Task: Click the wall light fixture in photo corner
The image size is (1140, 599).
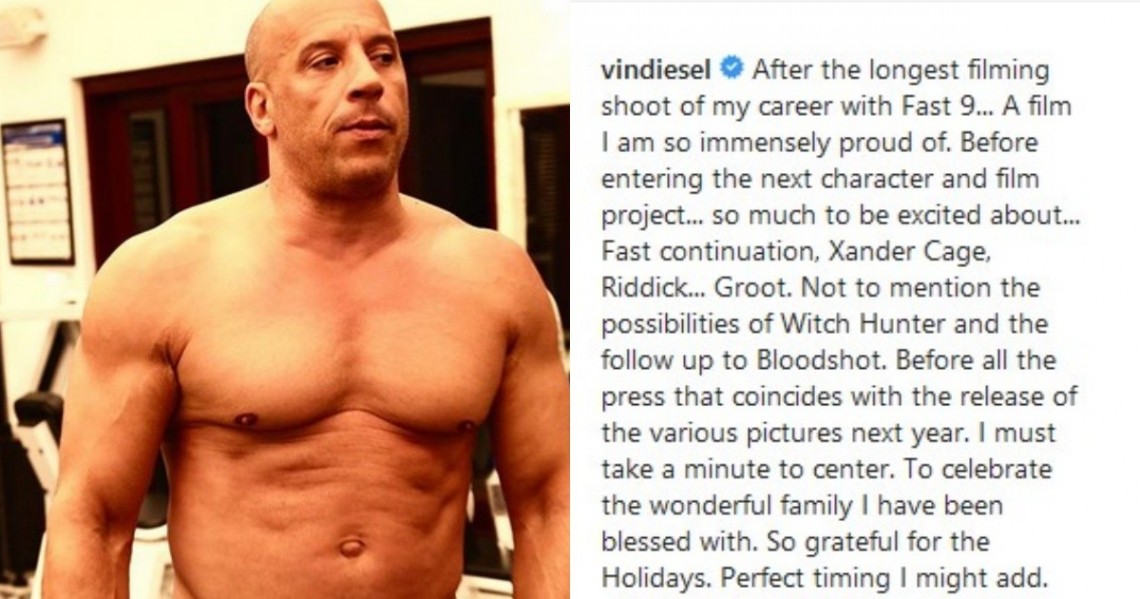Action: point(18,29)
